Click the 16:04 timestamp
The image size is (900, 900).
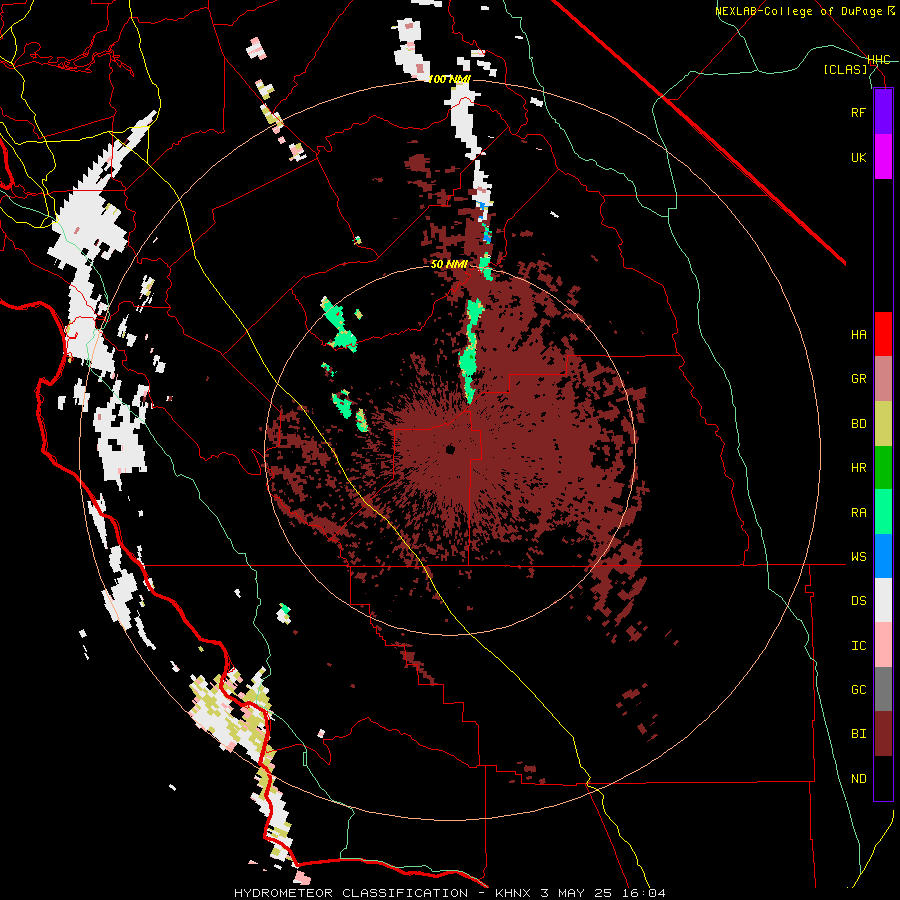pyautogui.click(x=646, y=893)
